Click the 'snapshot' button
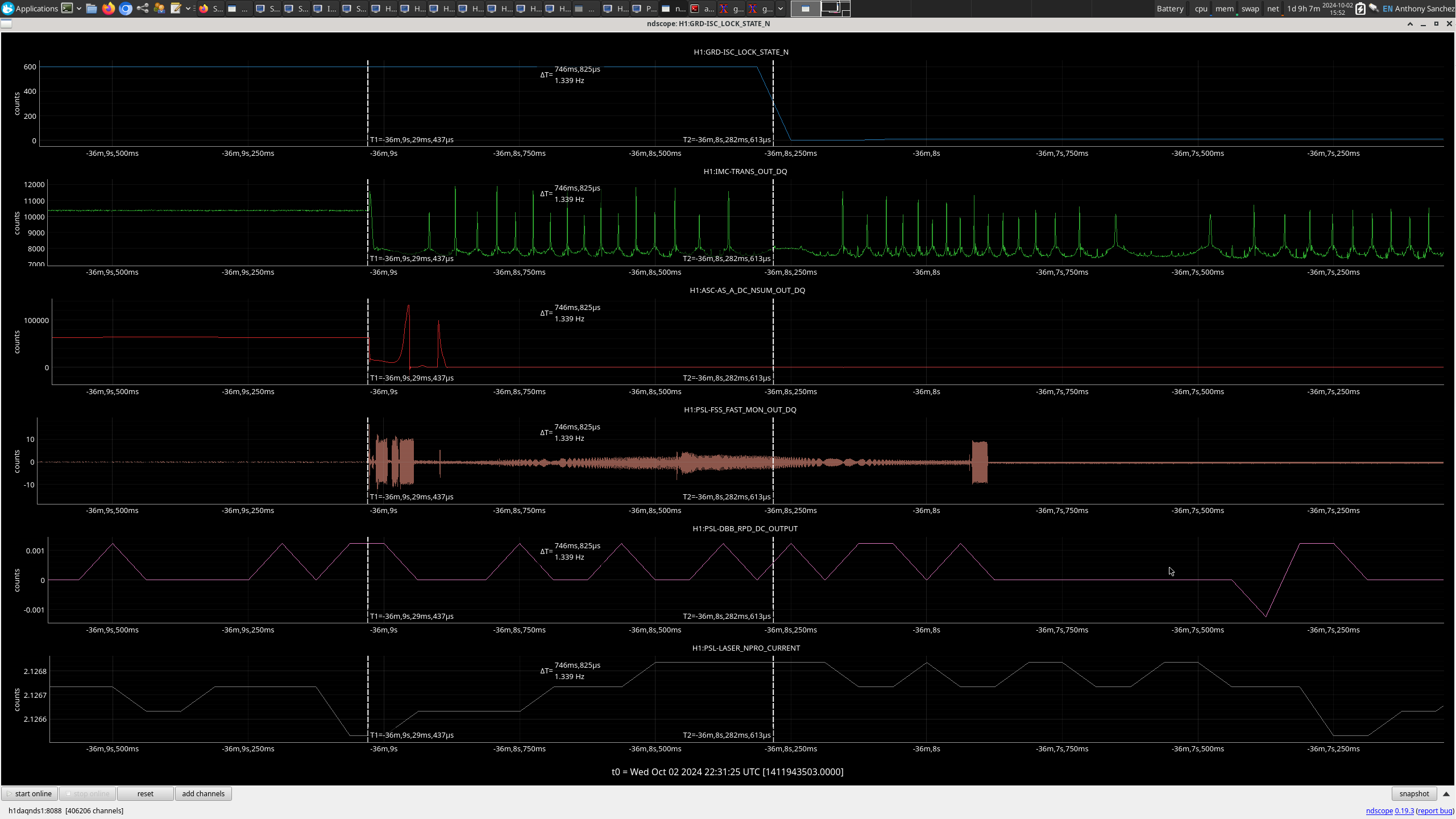1456x819 pixels. point(1414,794)
